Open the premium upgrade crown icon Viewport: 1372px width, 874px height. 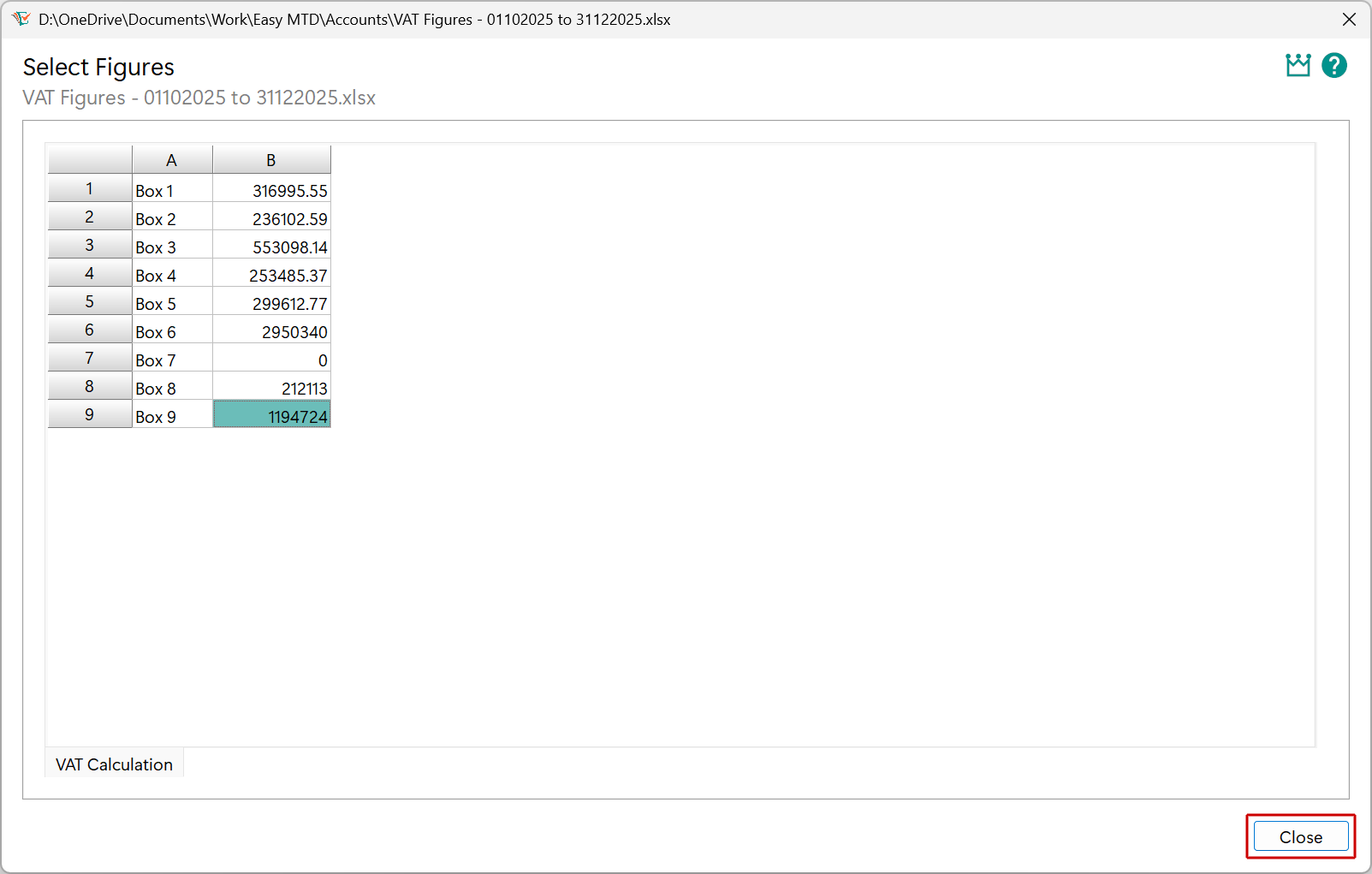click(1298, 64)
